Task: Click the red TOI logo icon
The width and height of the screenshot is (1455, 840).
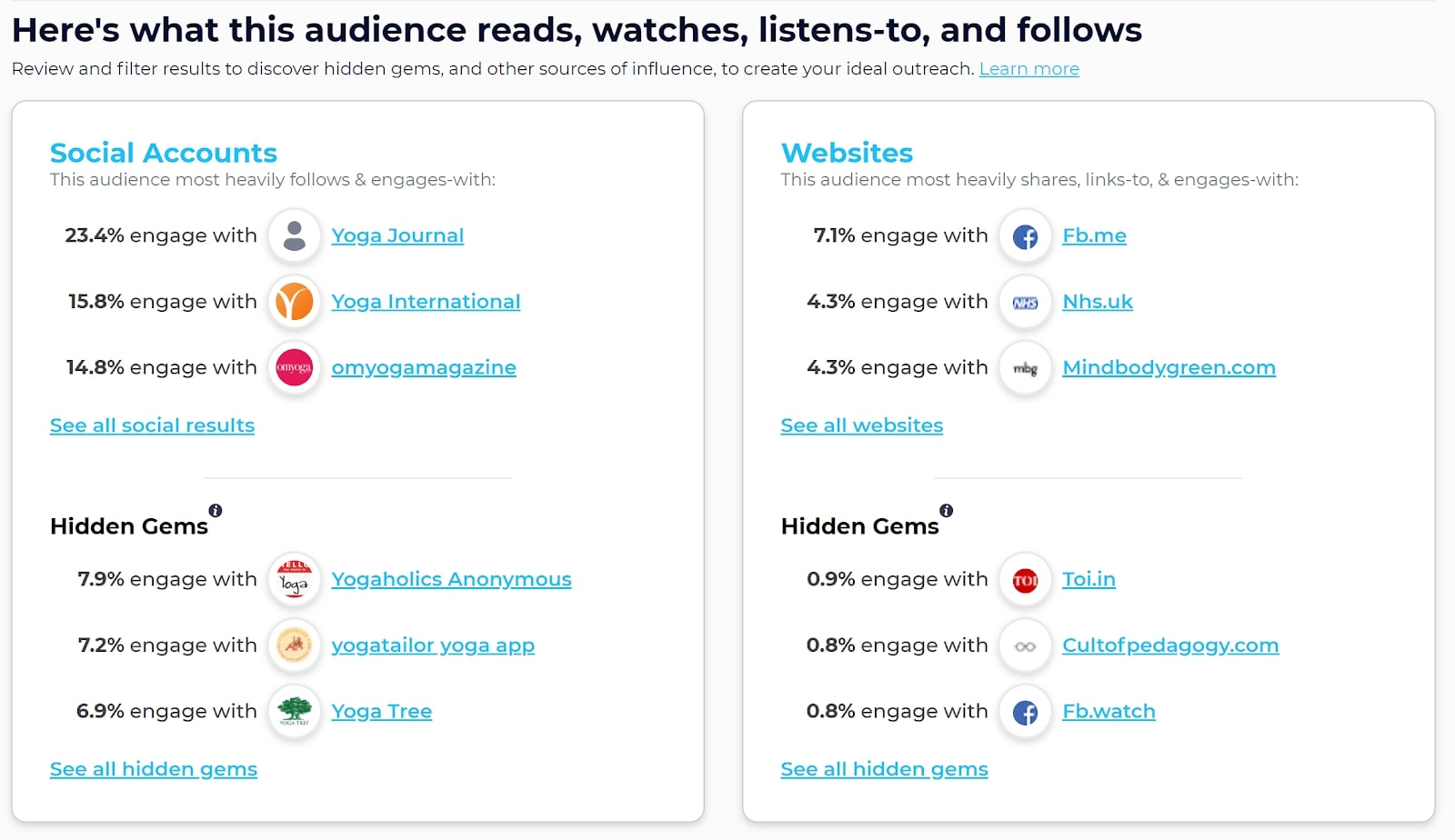Action: click(x=1026, y=580)
